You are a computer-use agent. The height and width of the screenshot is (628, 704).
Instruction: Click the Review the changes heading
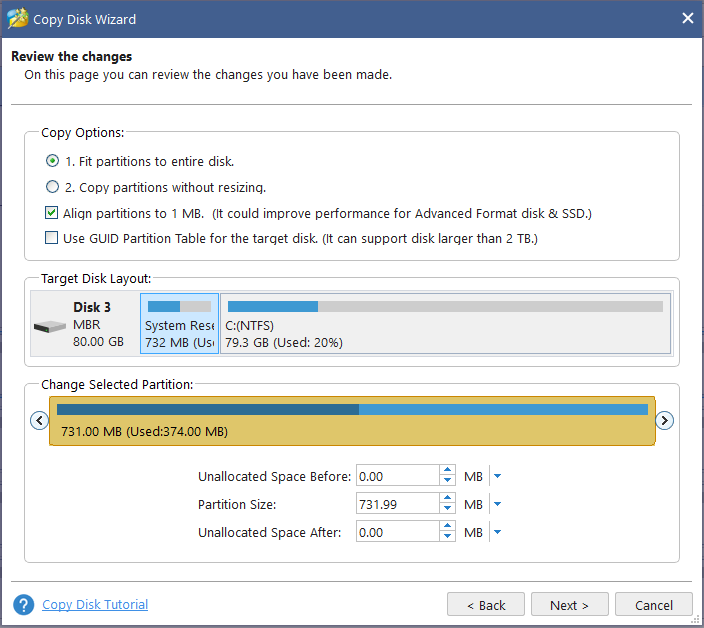(72, 57)
